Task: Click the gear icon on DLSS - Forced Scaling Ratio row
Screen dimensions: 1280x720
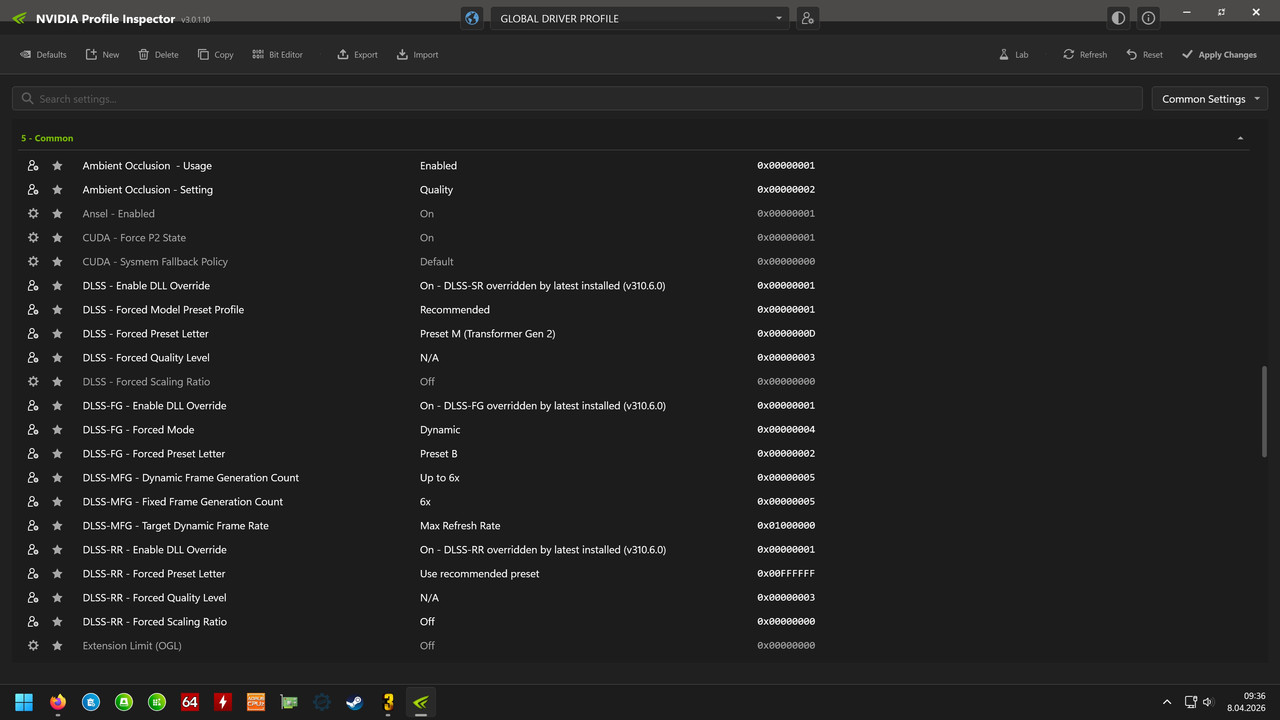Action: coord(33,382)
